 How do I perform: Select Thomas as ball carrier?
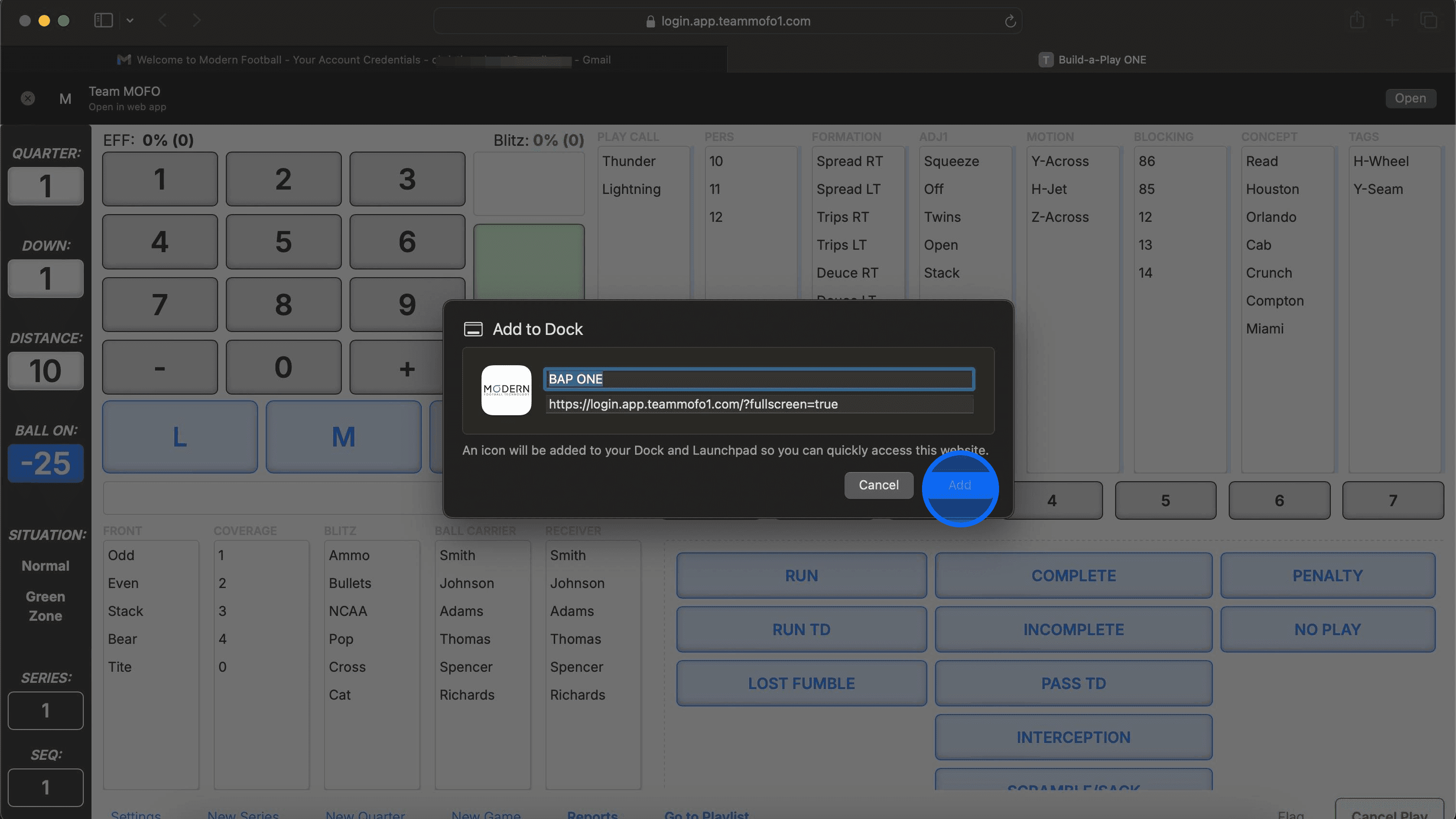tap(465, 639)
